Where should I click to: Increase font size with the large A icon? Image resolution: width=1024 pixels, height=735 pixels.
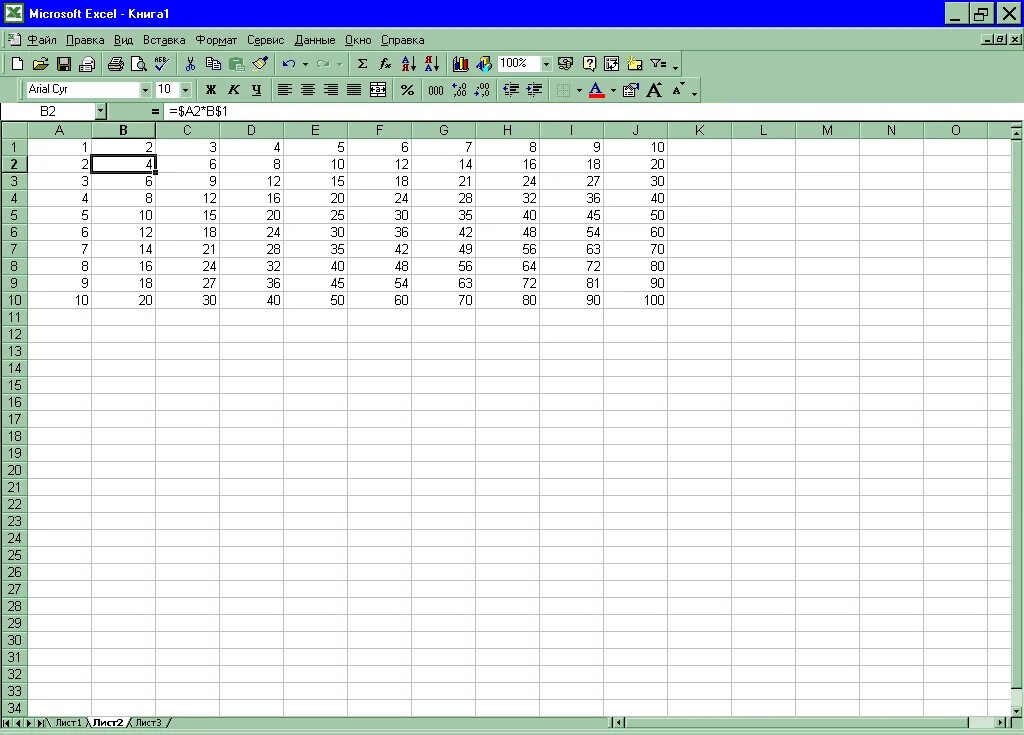pos(654,90)
